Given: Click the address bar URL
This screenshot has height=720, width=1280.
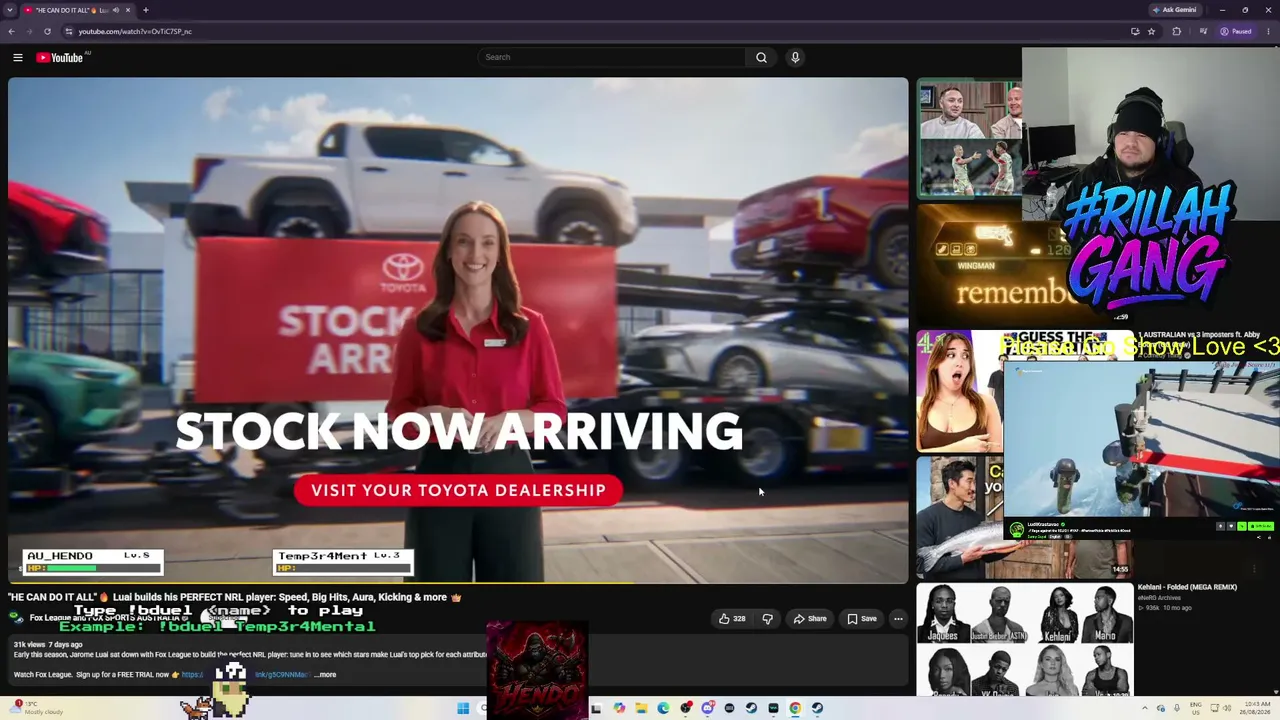Looking at the screenshot, I should [x=135, y=31].
